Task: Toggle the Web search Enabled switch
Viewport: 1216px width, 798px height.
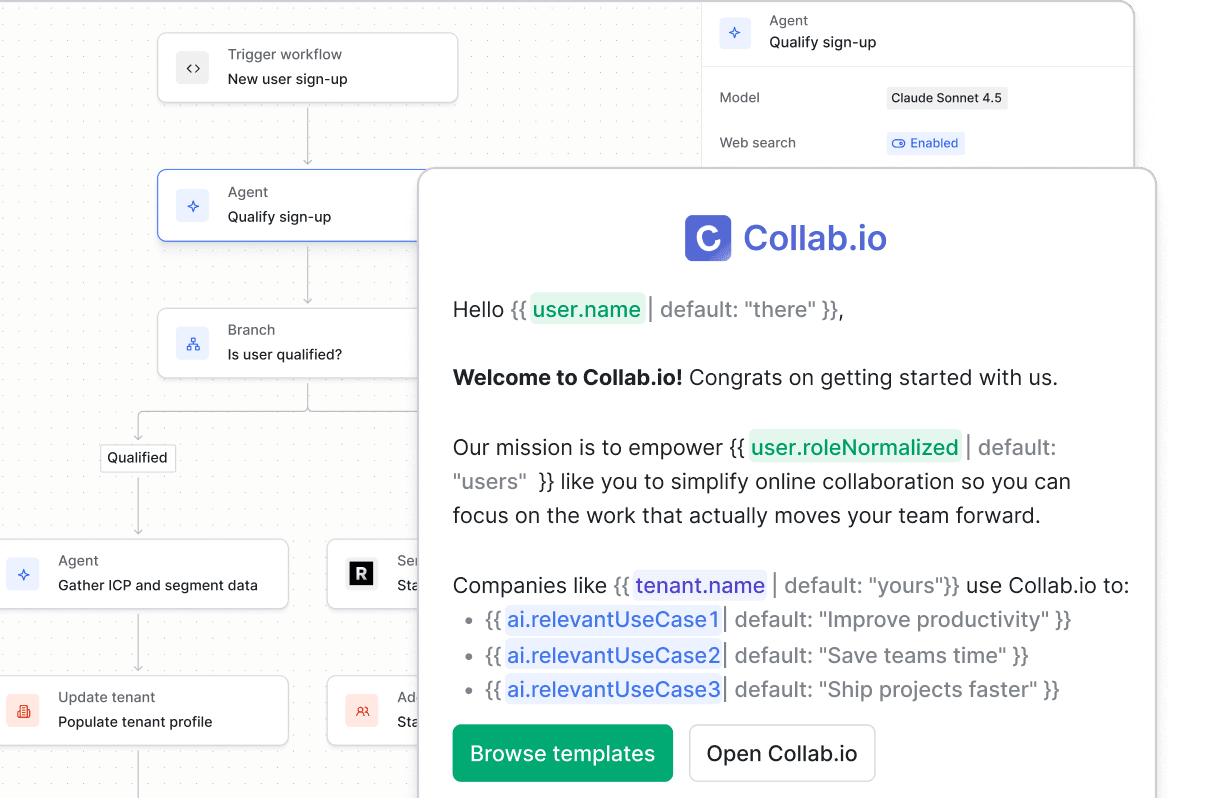Action: 925,143
